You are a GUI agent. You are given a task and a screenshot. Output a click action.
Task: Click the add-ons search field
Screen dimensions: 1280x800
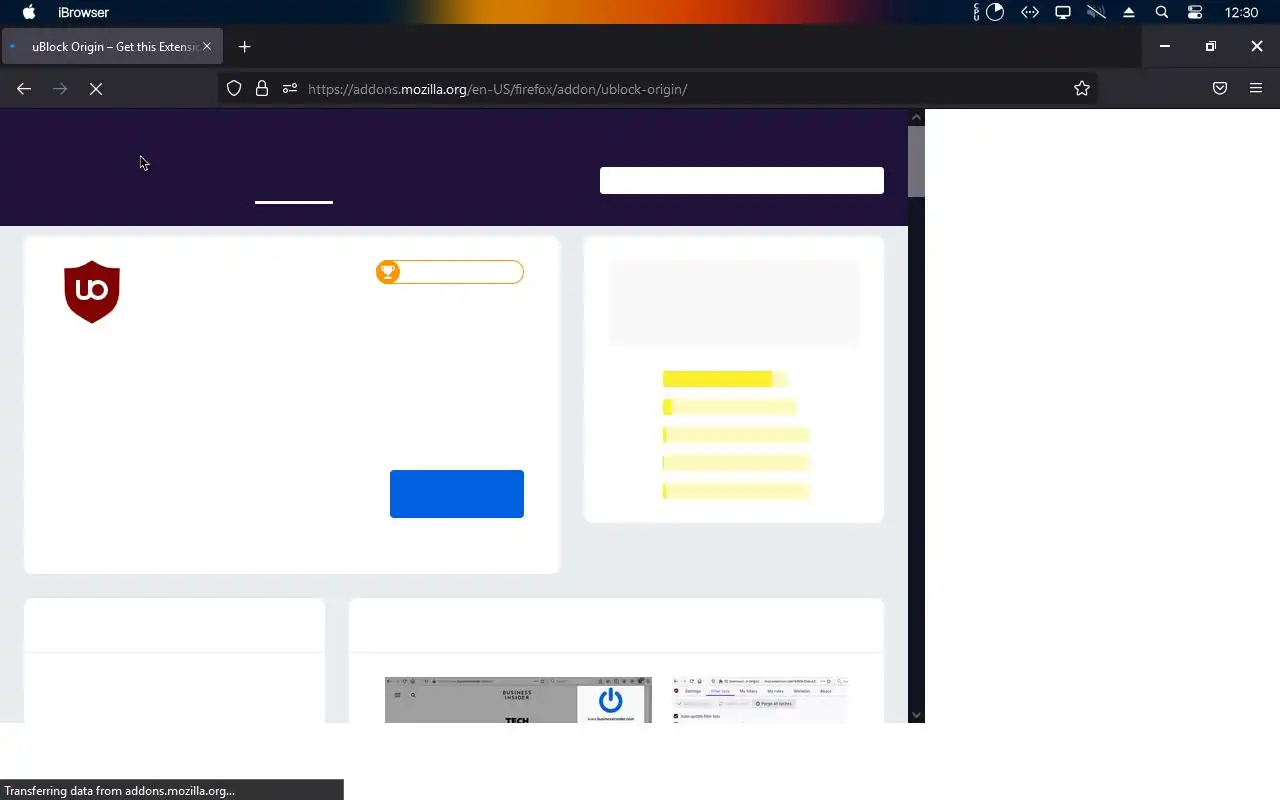click(x=742, y=180)
